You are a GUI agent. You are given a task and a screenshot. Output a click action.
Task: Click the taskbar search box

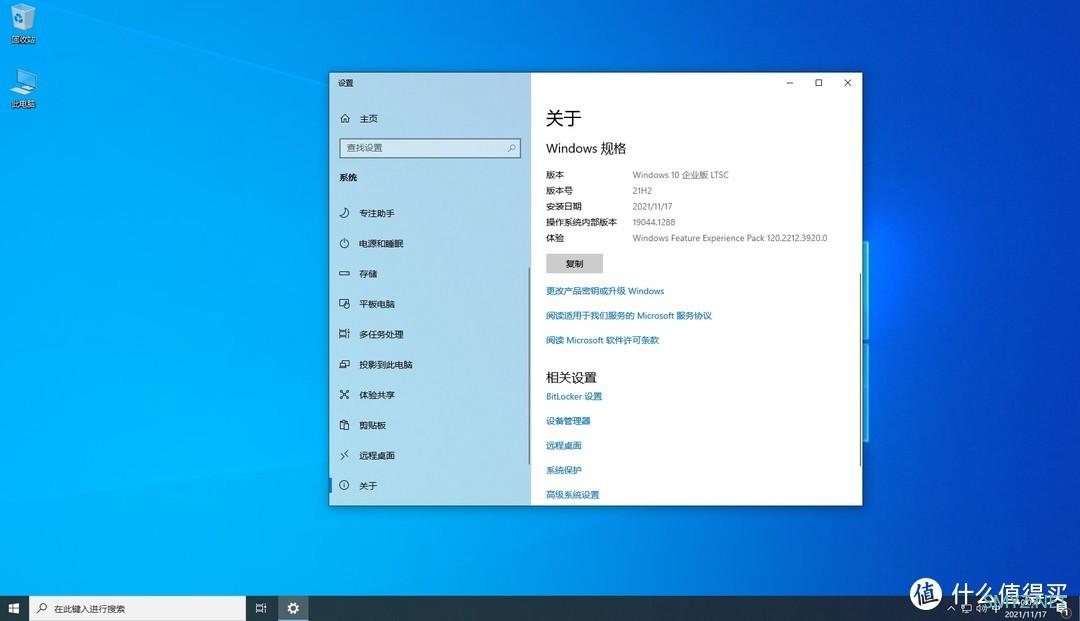point(137,609)
